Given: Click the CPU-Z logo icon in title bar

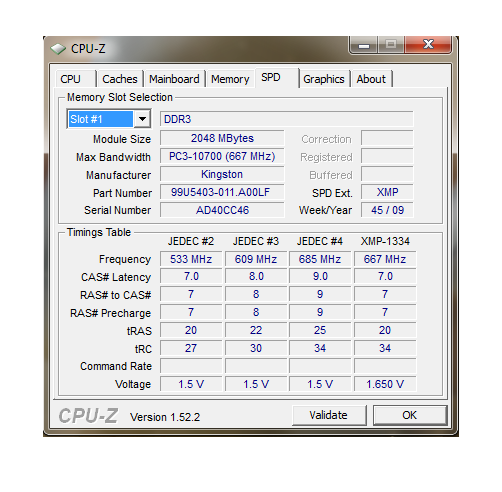Looking at the screenshot, I should (x=58, y=49).
